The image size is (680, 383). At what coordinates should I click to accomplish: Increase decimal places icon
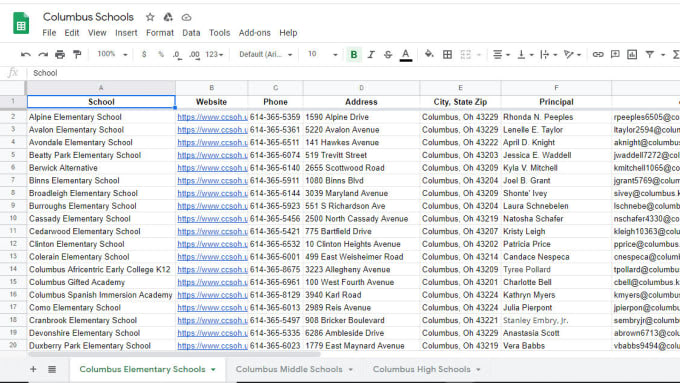tap(194, 55)
